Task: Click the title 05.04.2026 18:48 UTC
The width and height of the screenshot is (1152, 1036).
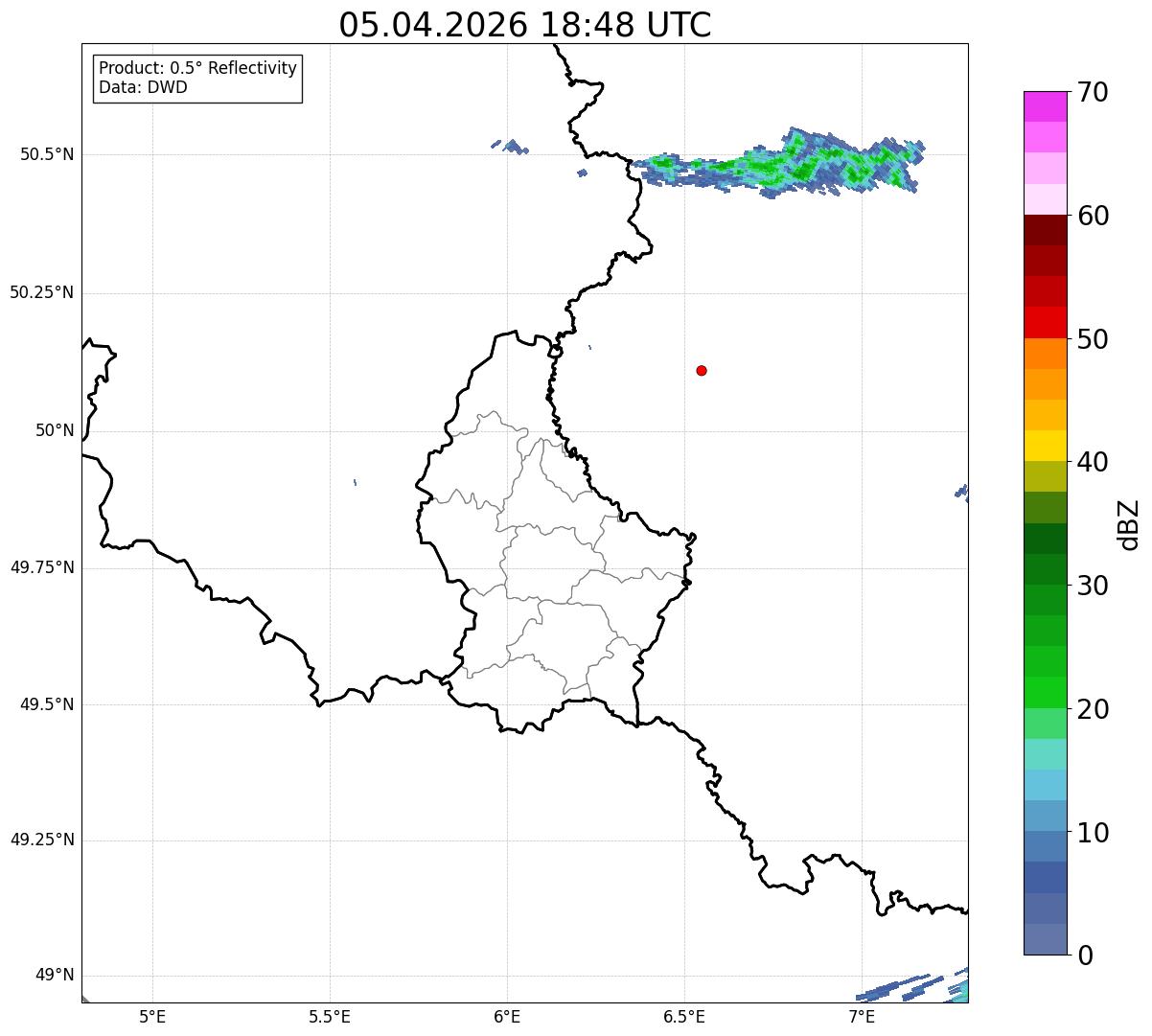Action: click(x=525, y=25)
